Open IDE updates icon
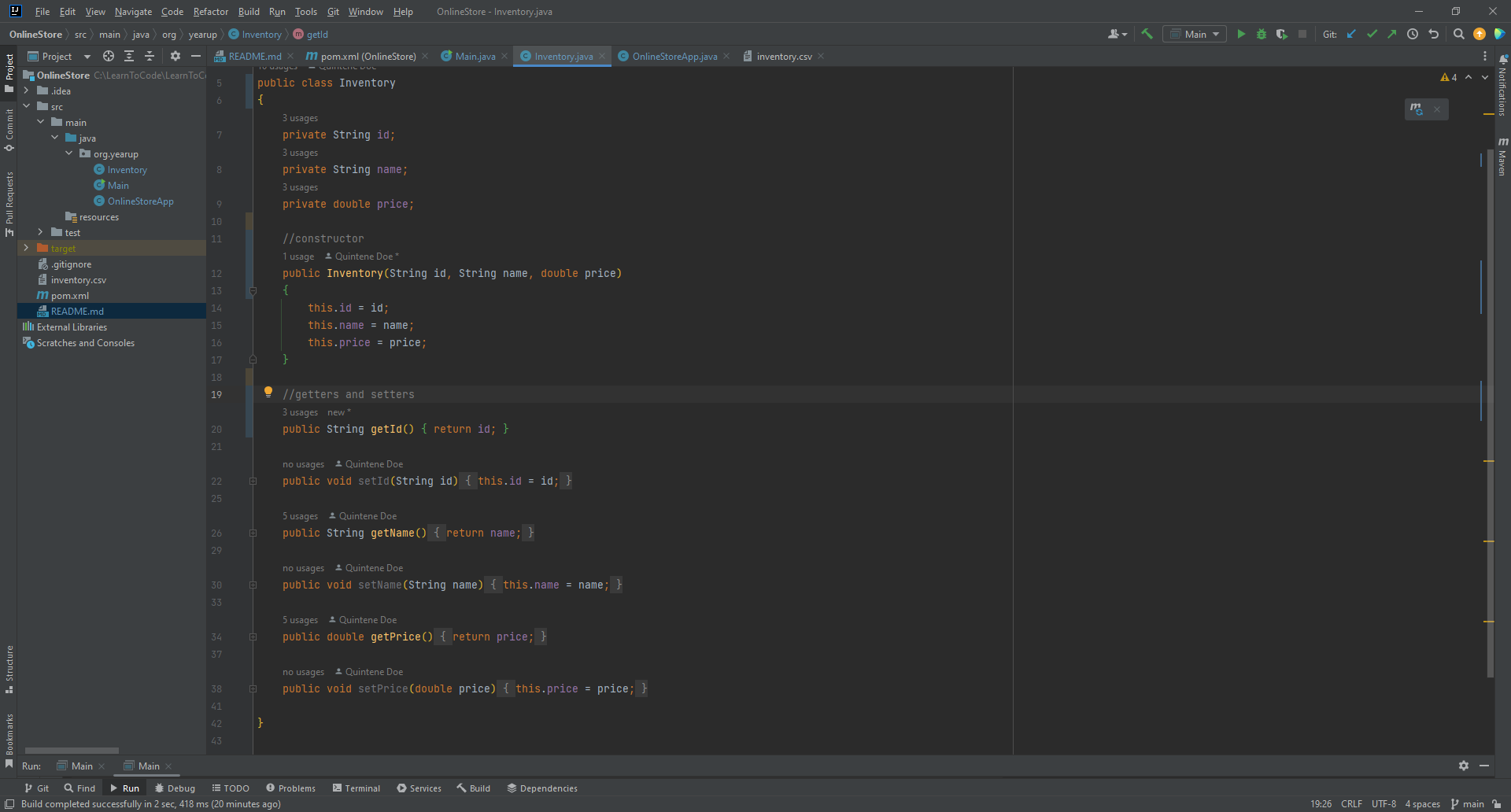Image resolution: width=1511 pixels, height=812 pixels. tap(1479, 34)
